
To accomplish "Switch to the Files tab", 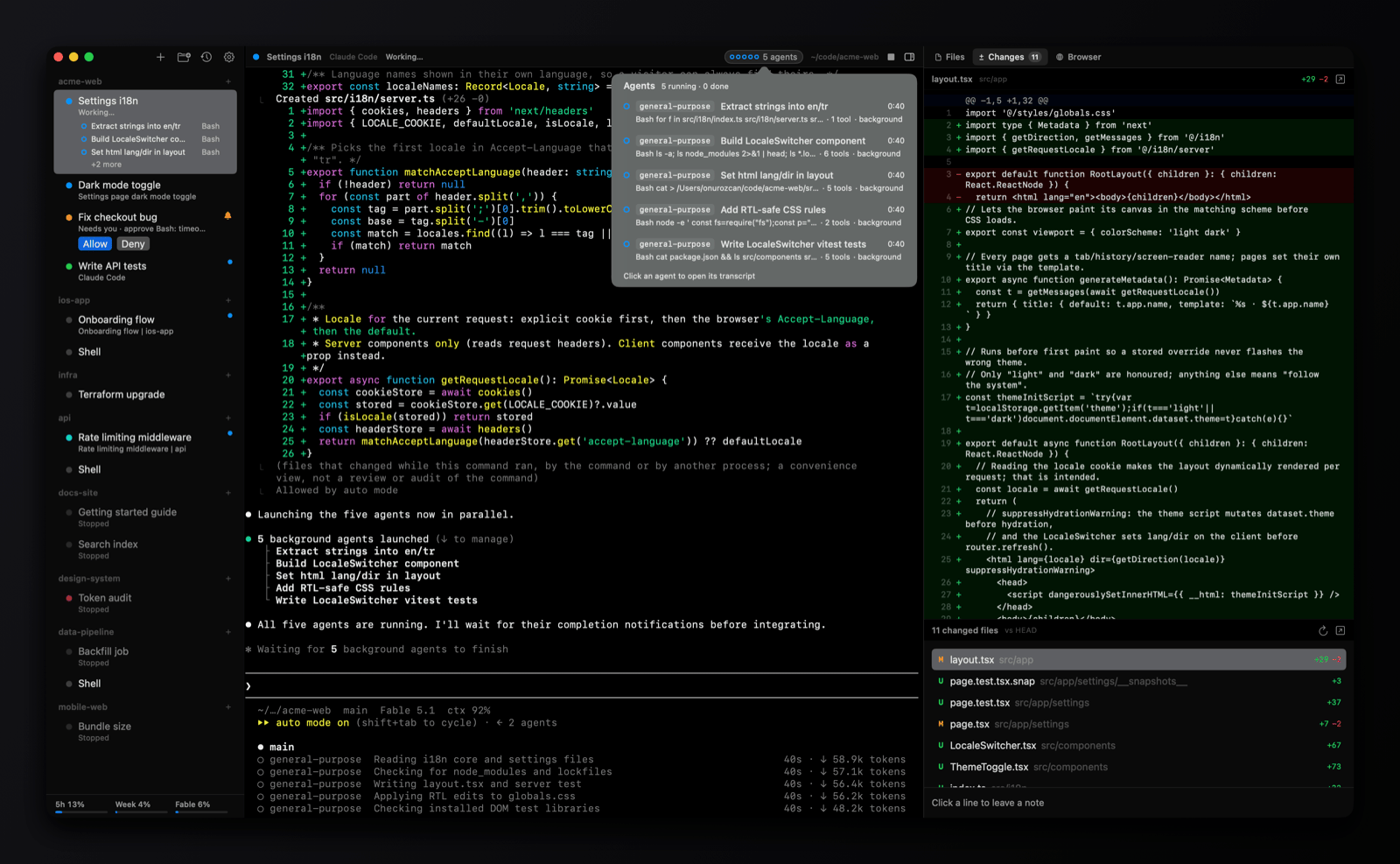I will click(949, 57).
